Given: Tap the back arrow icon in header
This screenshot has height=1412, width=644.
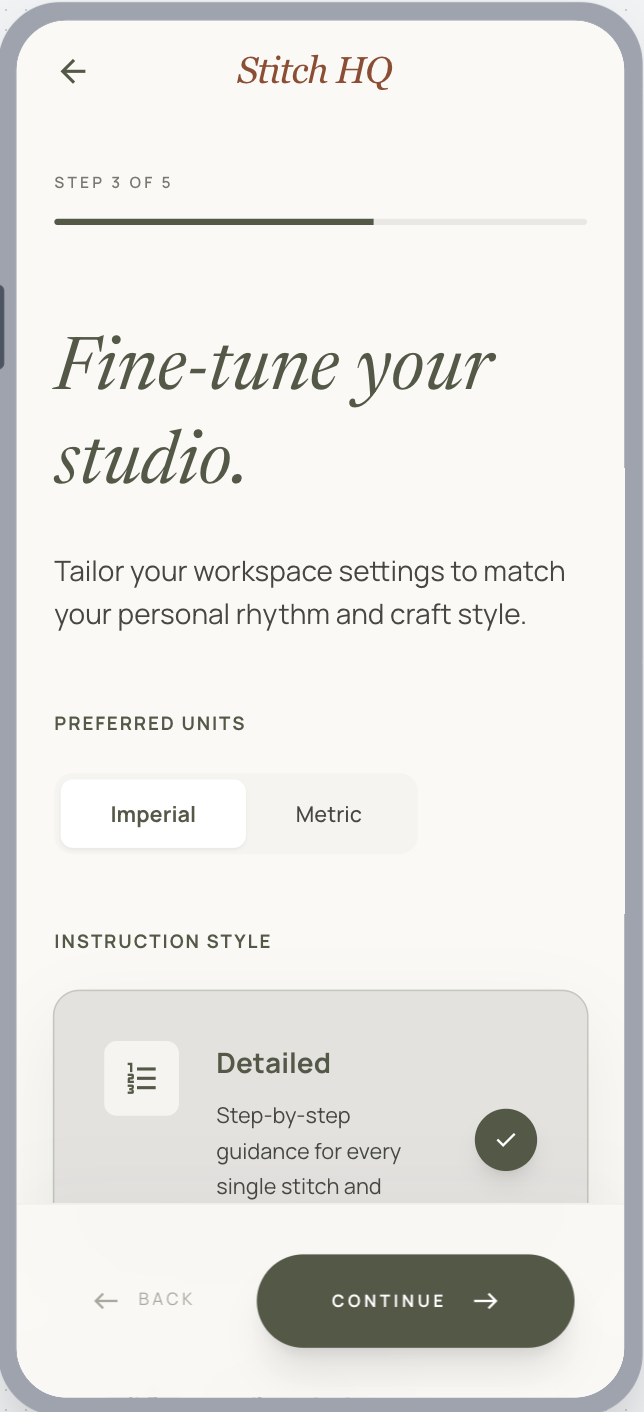Looking at the screenshot, I should coord(73,71).
